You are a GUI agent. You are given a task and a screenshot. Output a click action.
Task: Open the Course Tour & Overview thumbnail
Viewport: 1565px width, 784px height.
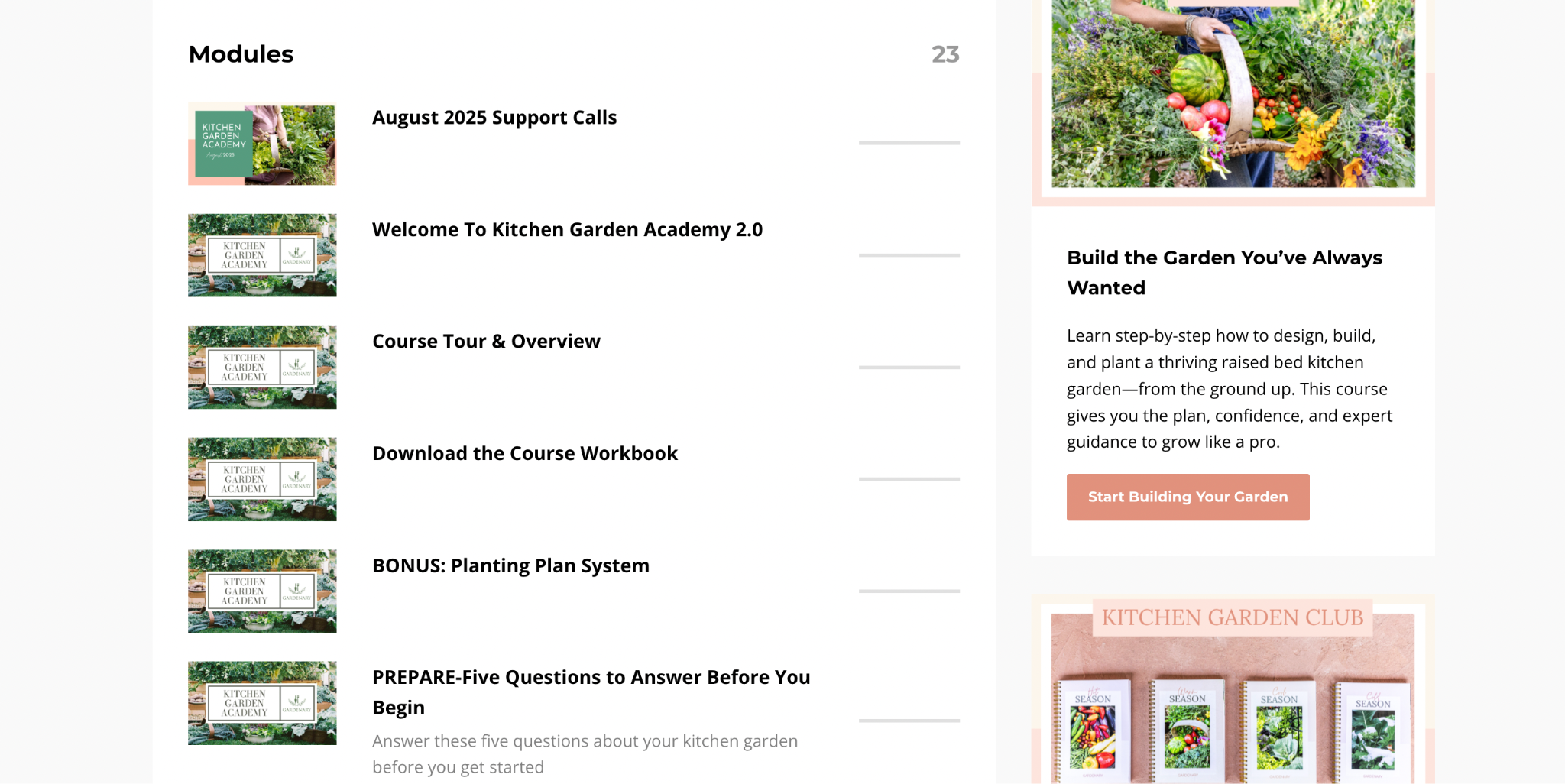(x=262, y=368)
